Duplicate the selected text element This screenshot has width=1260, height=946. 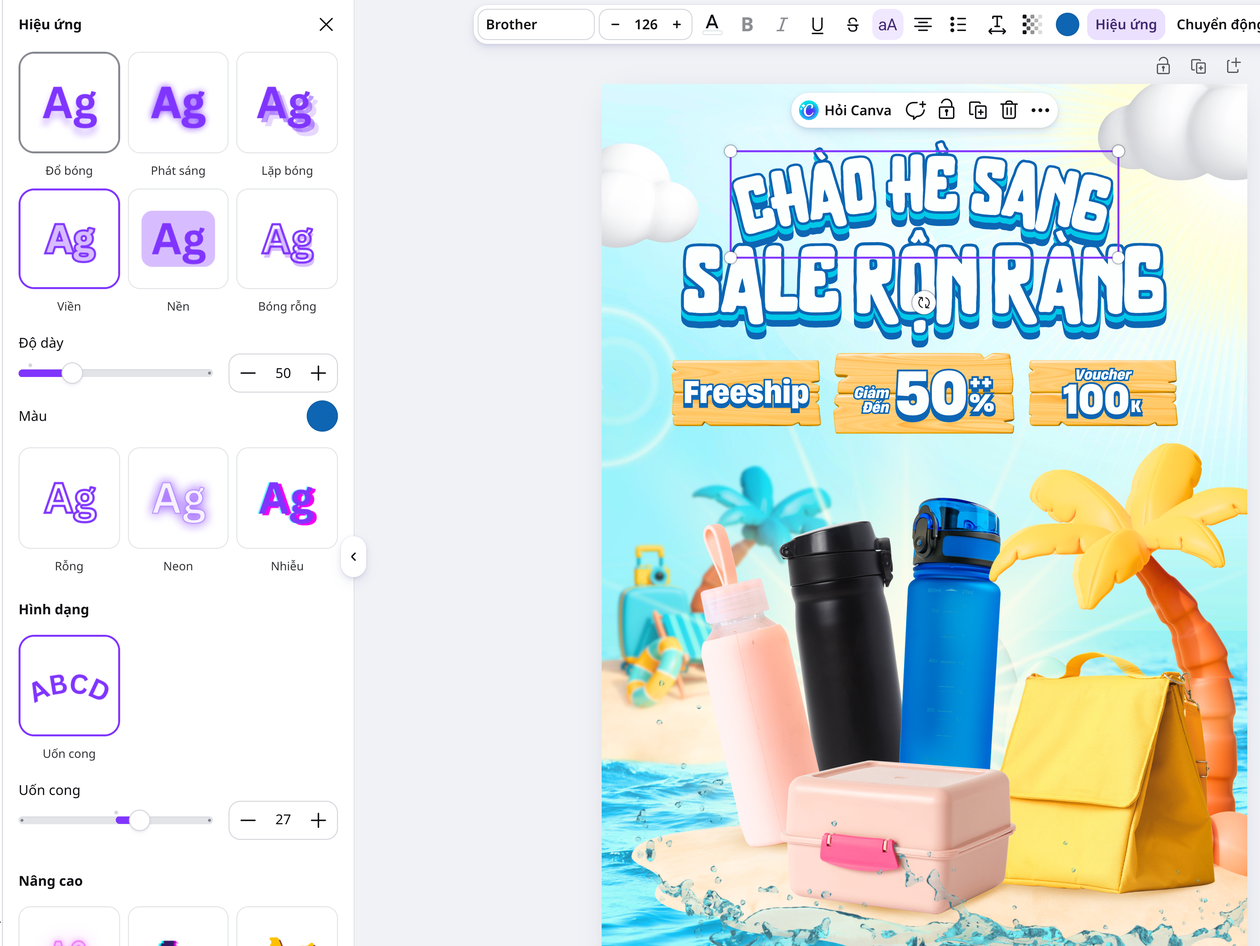(x=978, y=110)
